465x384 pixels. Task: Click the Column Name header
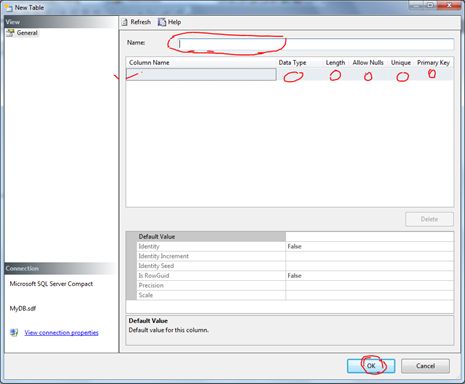click(x=149, y=63)
